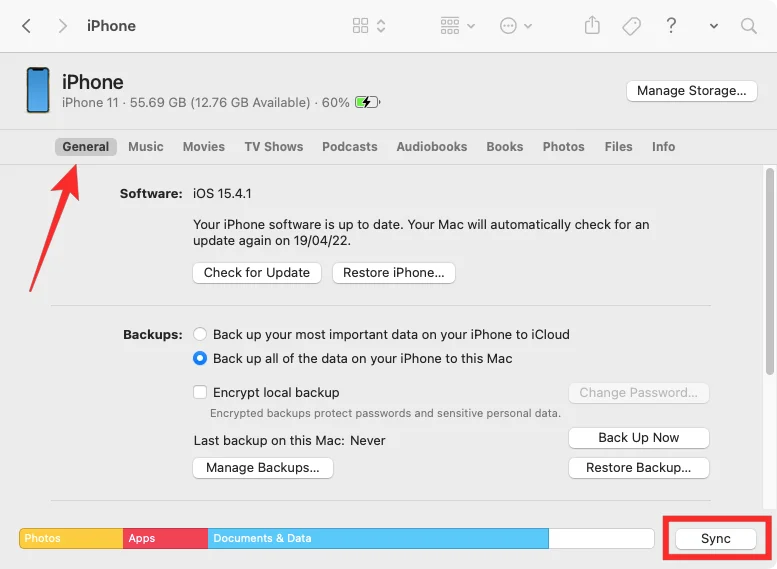Click the iPhone device icon
The width and height of the screenshot is (777, 569).
pyautogui.click(x=37, y=90)
